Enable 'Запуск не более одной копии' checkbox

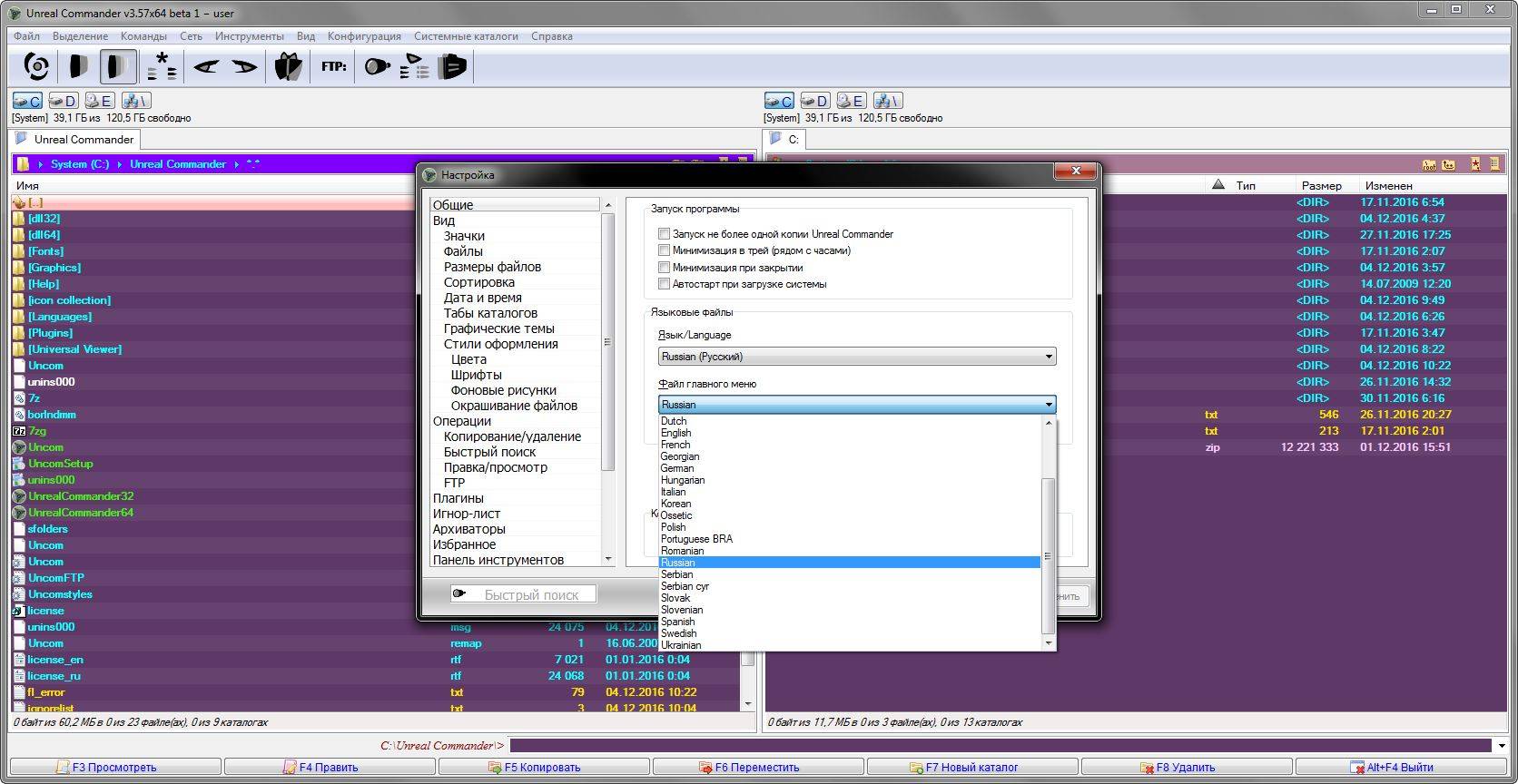click(x=665, y=234)
